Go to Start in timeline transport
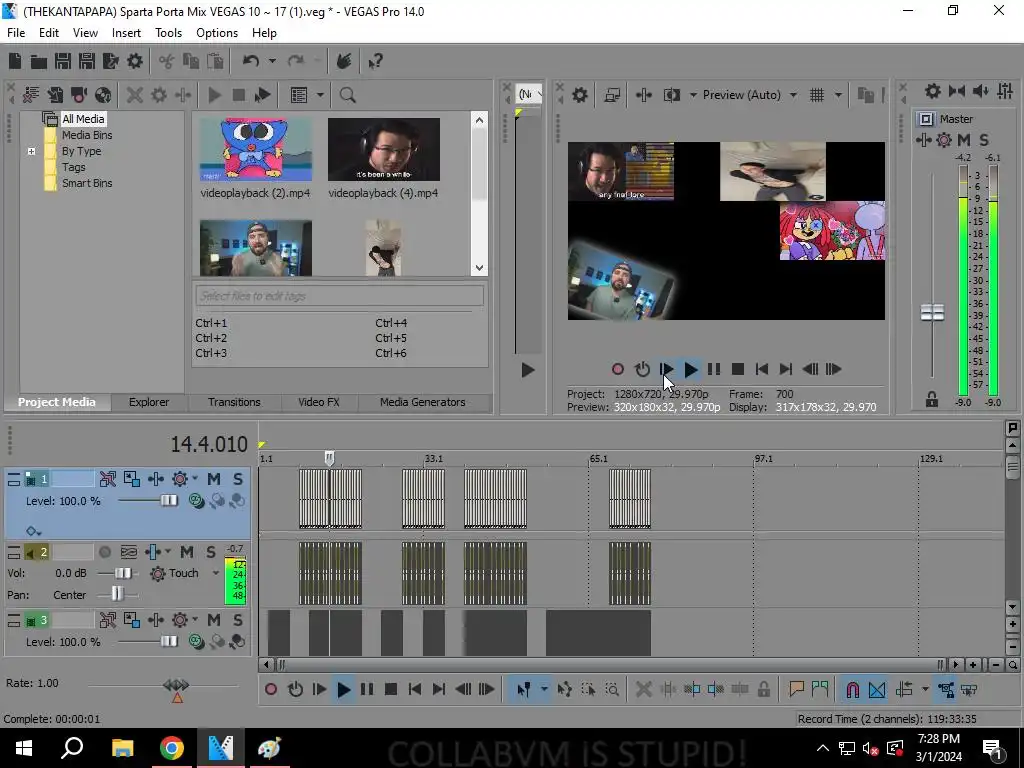 pyautogui.click(x=415, y=690)
